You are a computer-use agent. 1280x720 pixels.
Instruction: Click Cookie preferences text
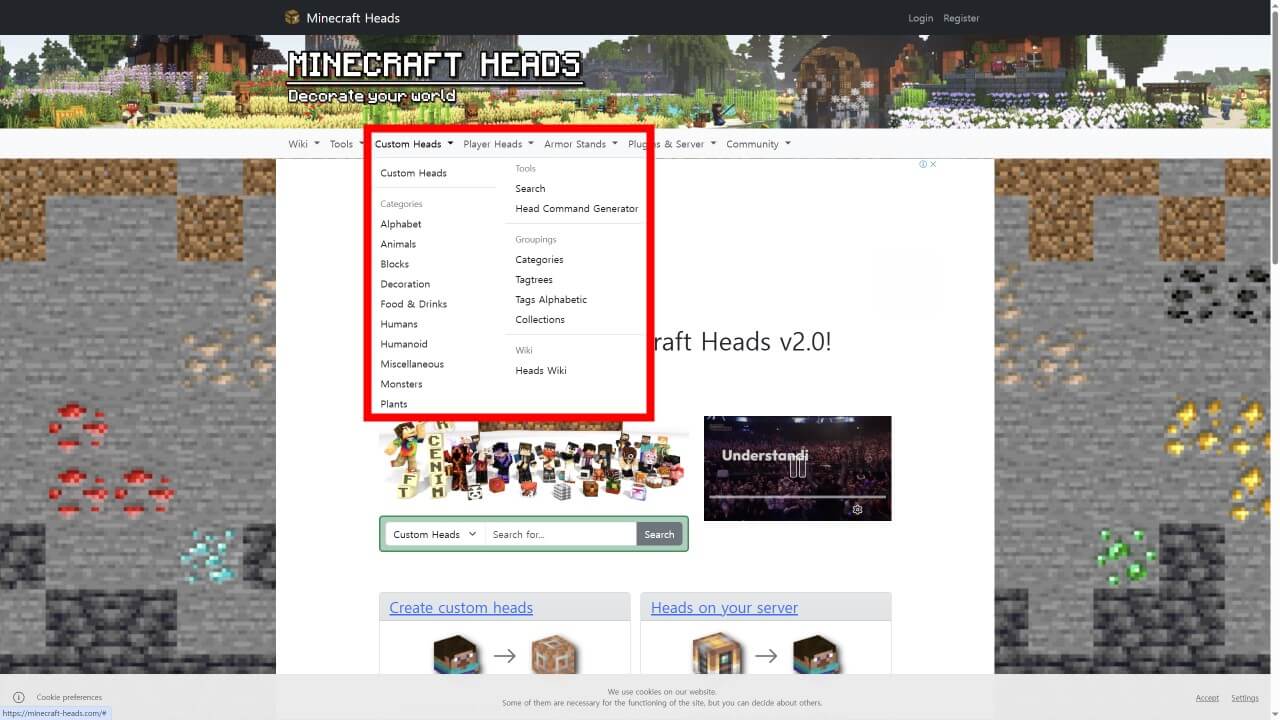69,697
